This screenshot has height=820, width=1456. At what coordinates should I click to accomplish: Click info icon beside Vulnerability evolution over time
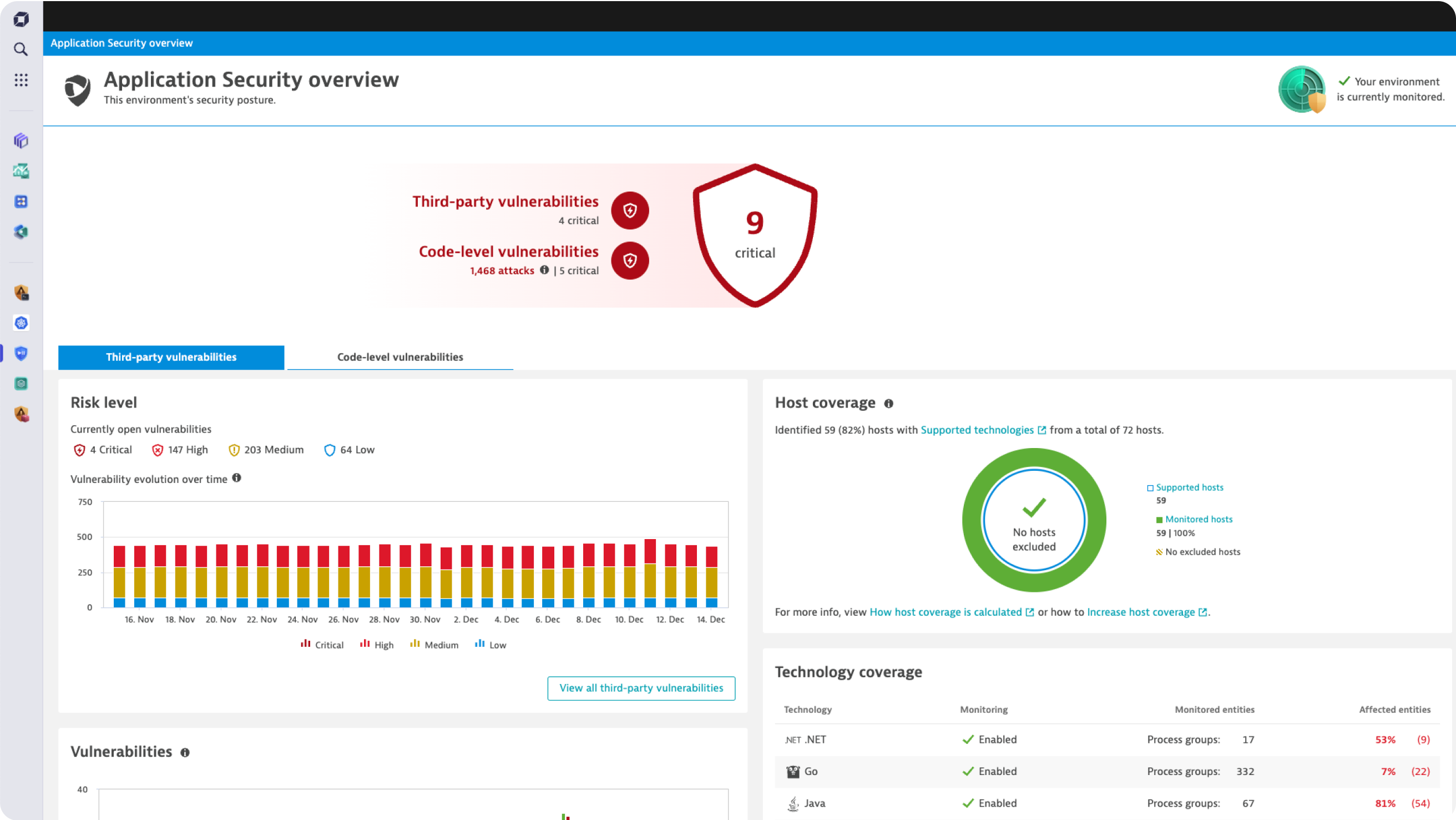point(237,478)
